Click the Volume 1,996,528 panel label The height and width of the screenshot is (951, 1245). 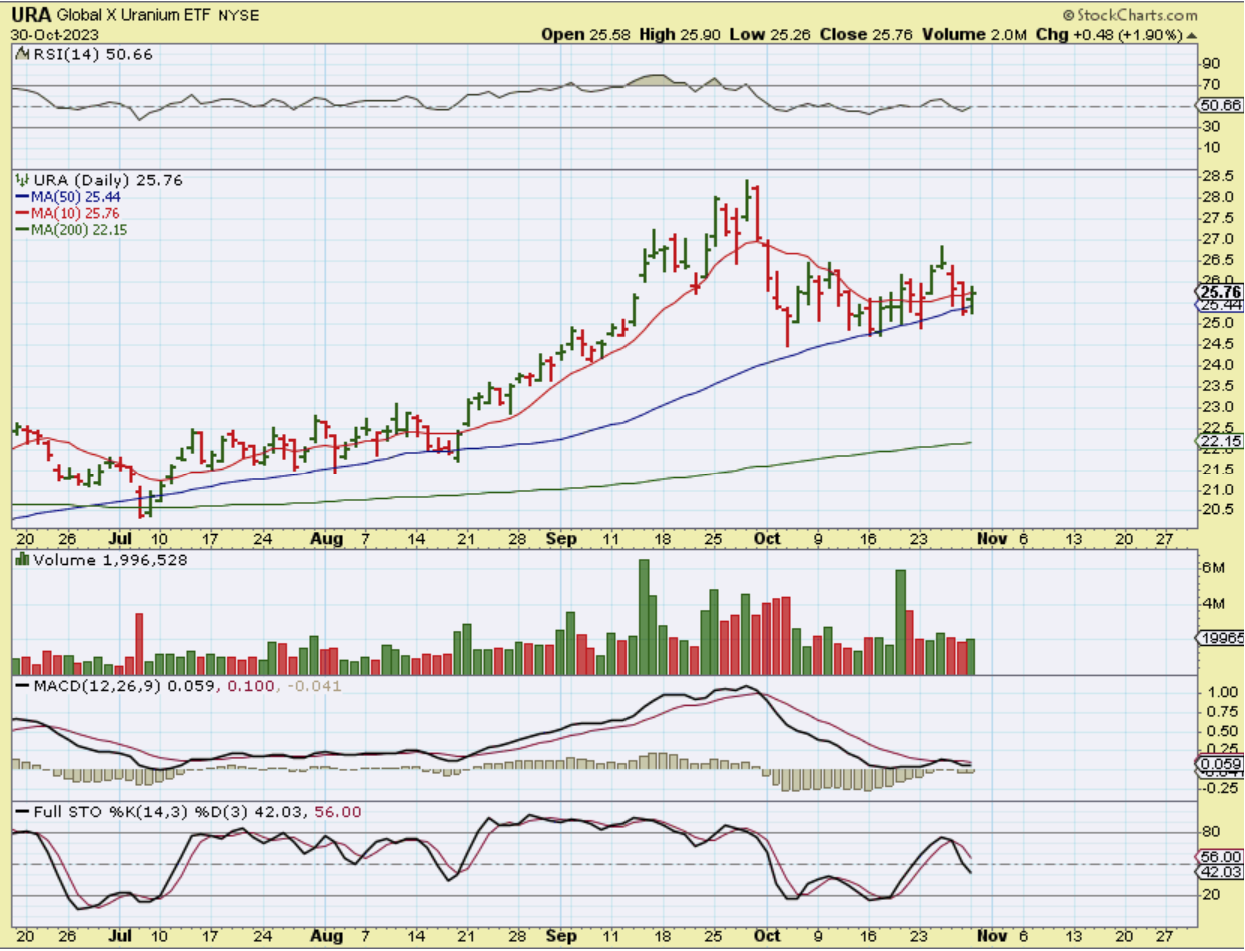point(110,561)
